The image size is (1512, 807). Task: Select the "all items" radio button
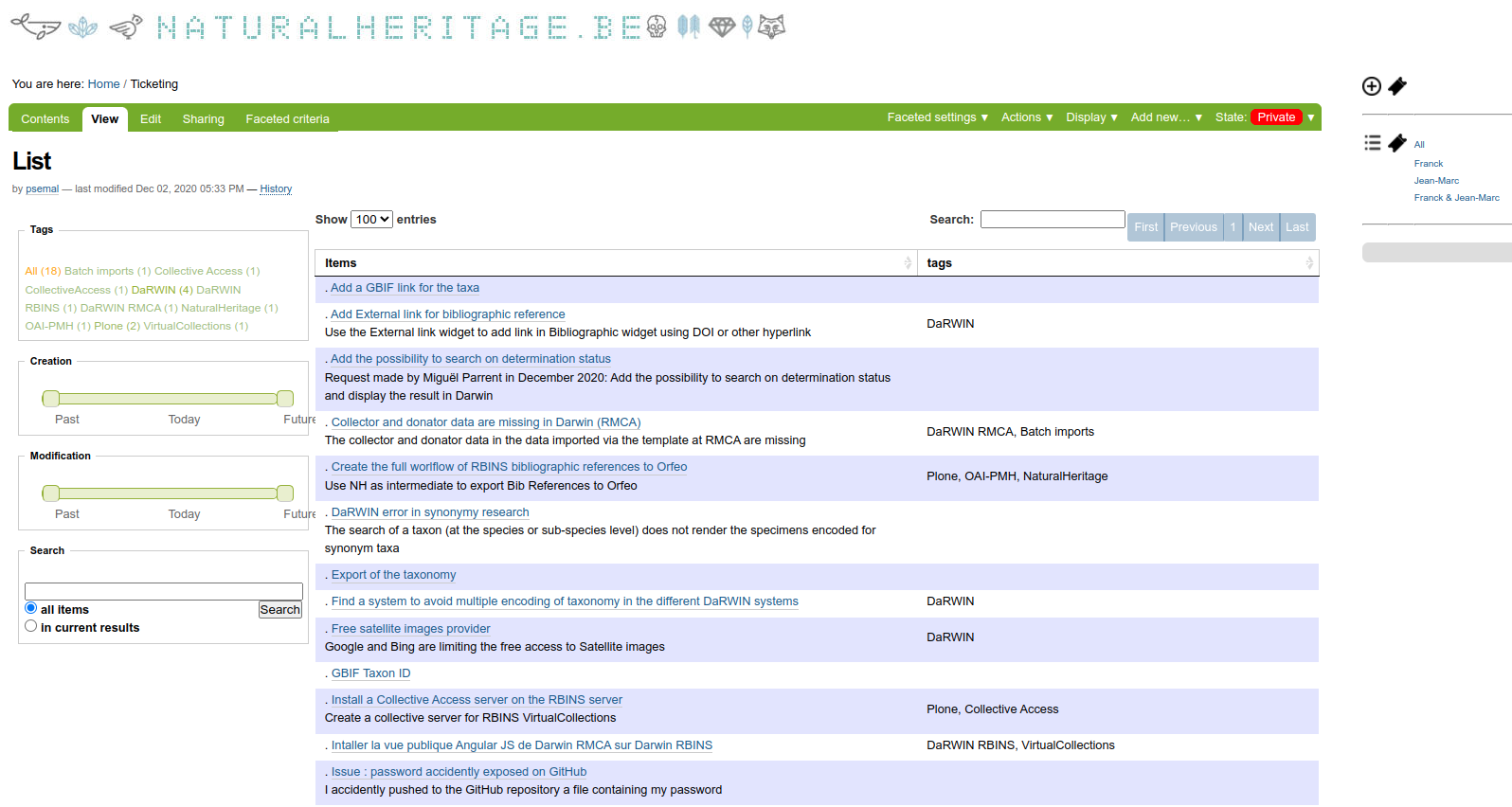pyautogui.click(x=31, y=608)
